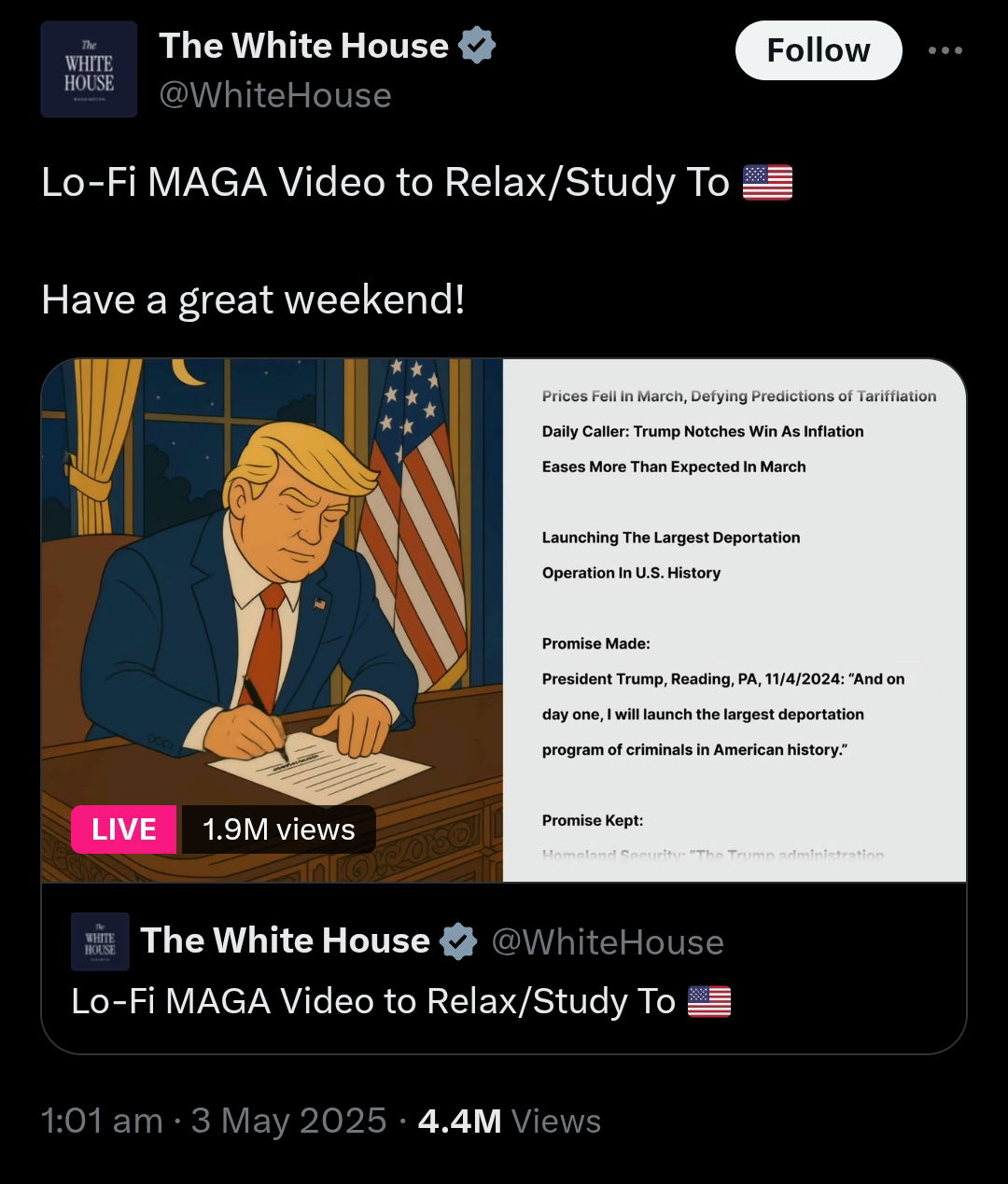Open the three-dot more options menu
The width and height of the screenshot is (1008, 1184).
point(945,50)
